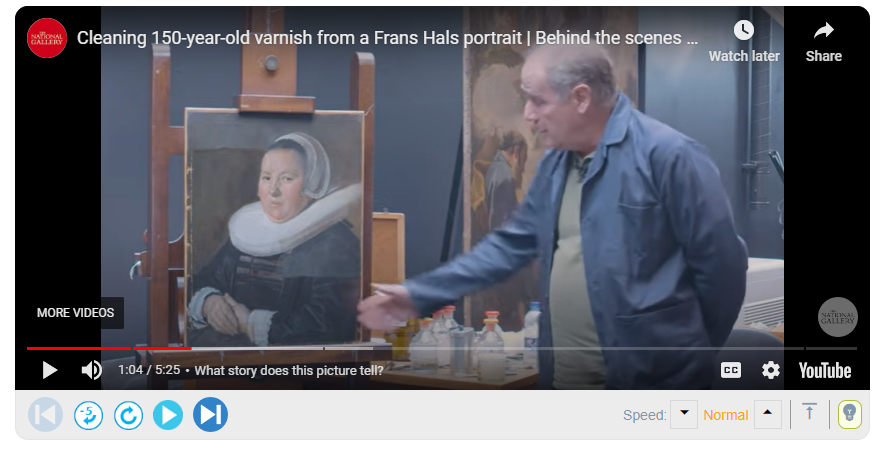Play the Frans Hals video
The image size is (873, 449).
tap(50, 370)
